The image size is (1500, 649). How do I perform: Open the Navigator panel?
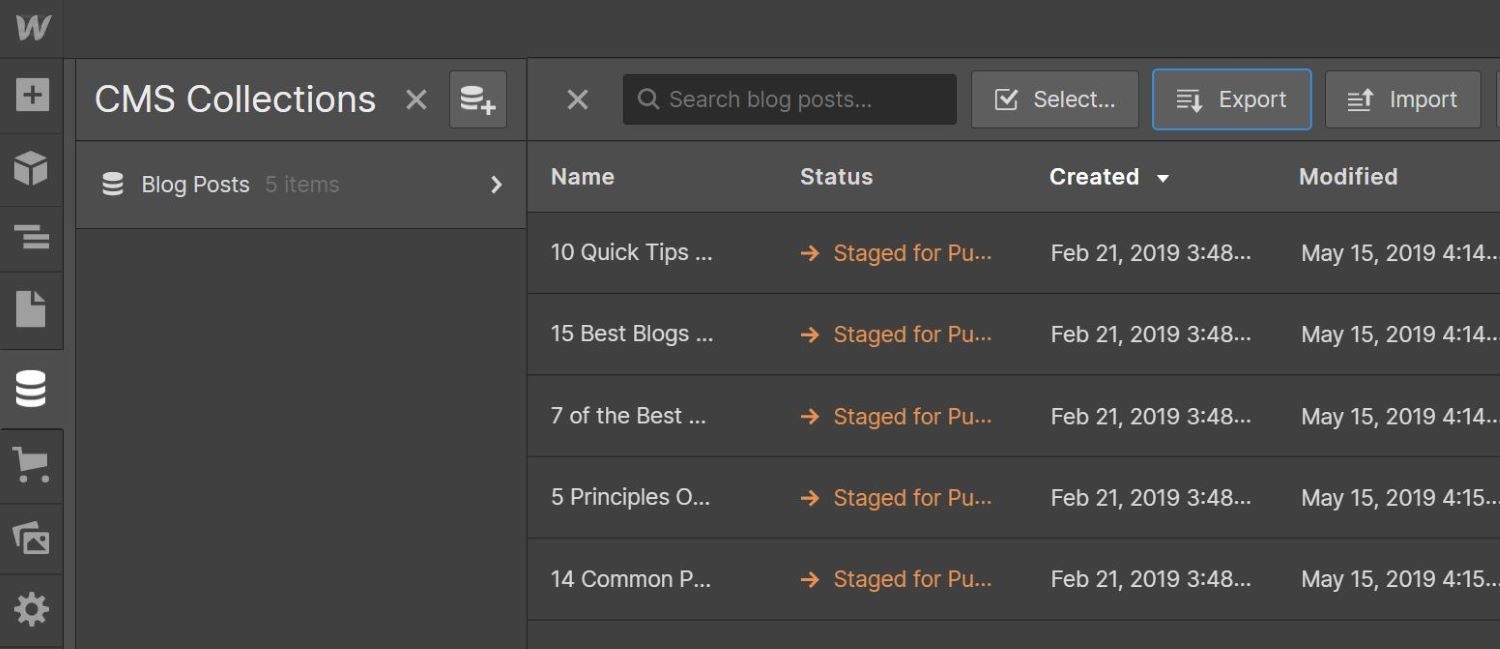tap(32, 238)
